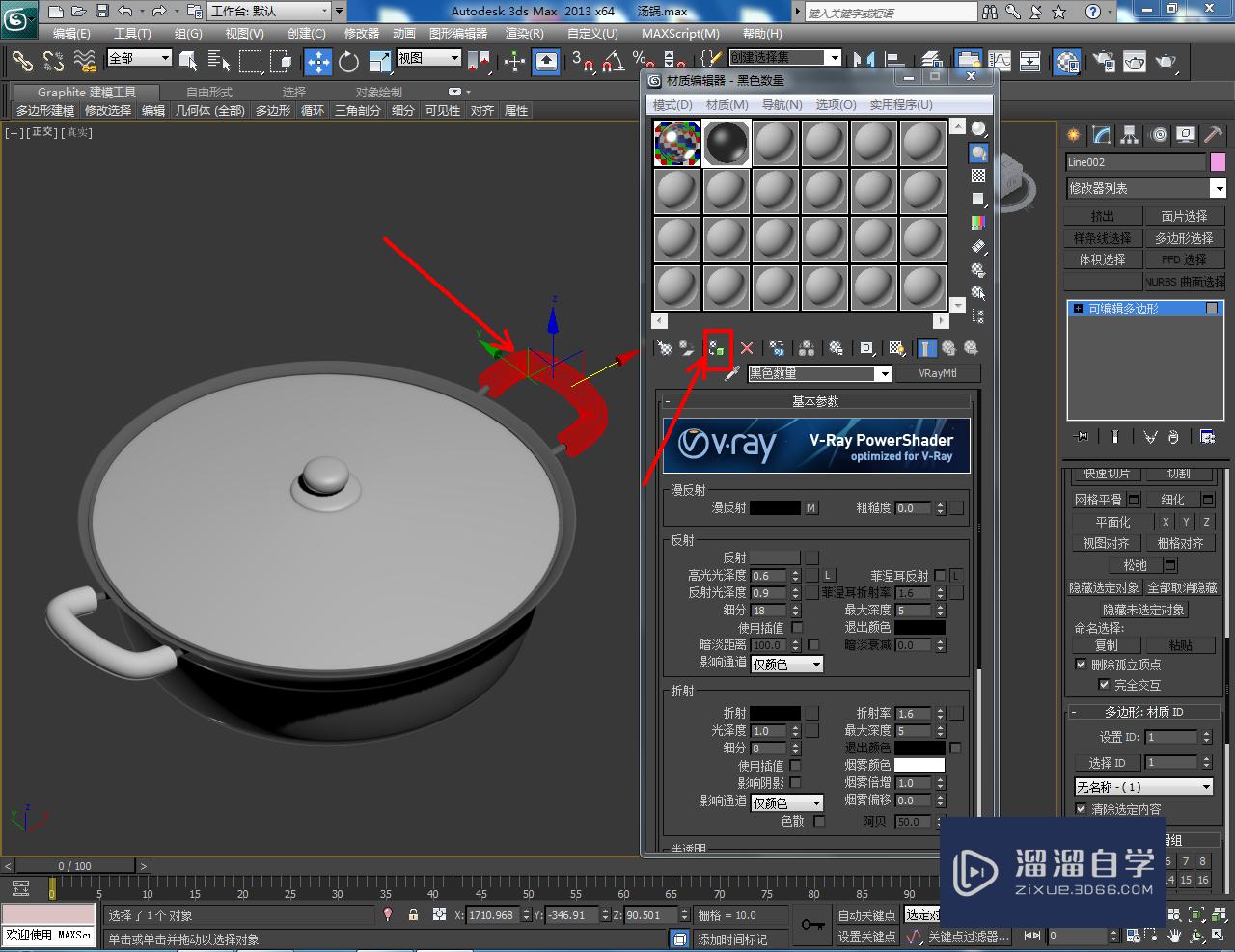Screen dimensions: 1235x952
Task: Open 折射 影响通道 仅颜色 dropdown
Action: click(x=786, y=802)
